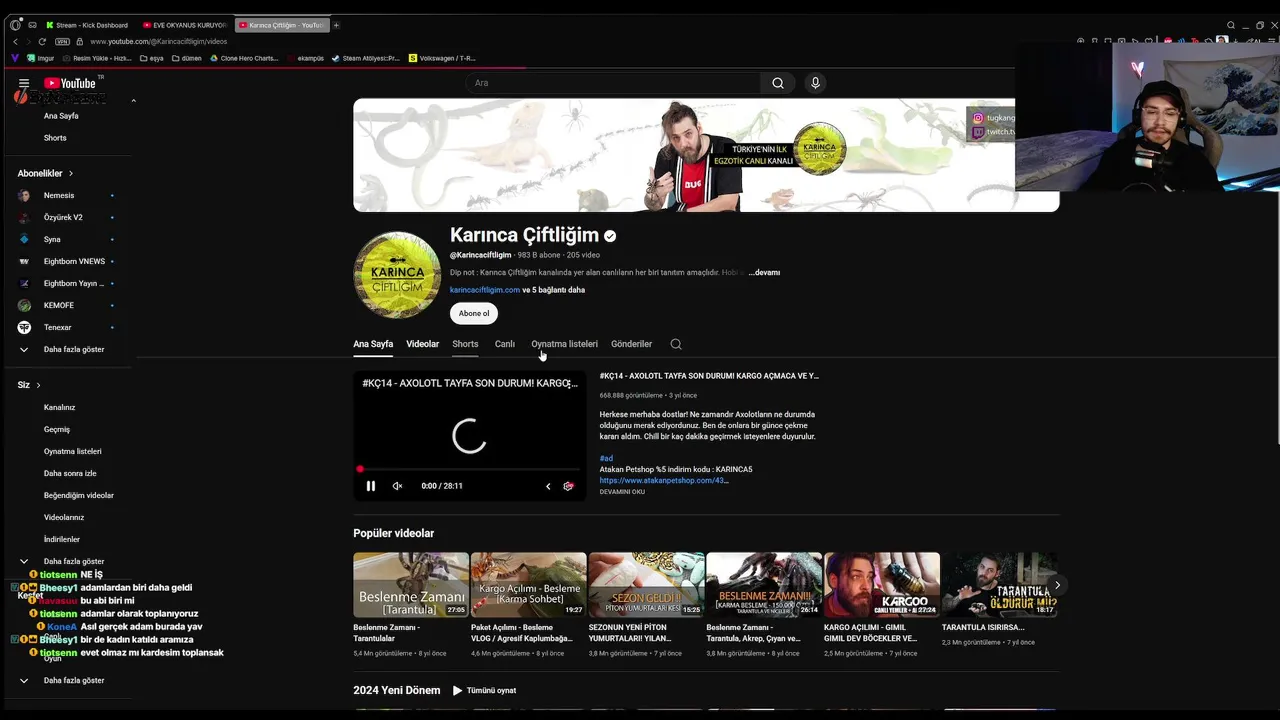Open featured video player settings gear
This screenshot has height=720, width=1280.
coord(568,486)
